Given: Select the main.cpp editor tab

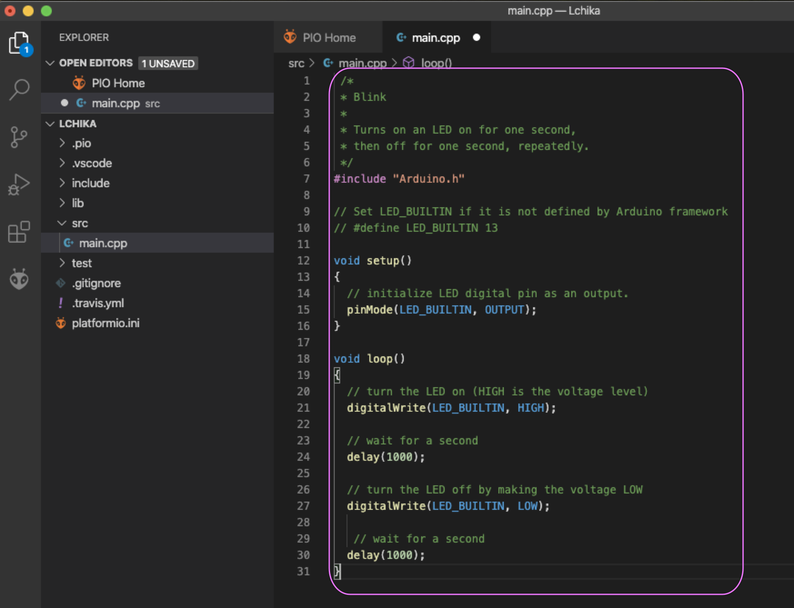Looking at the screenshot, I should [x=436, y=38].
